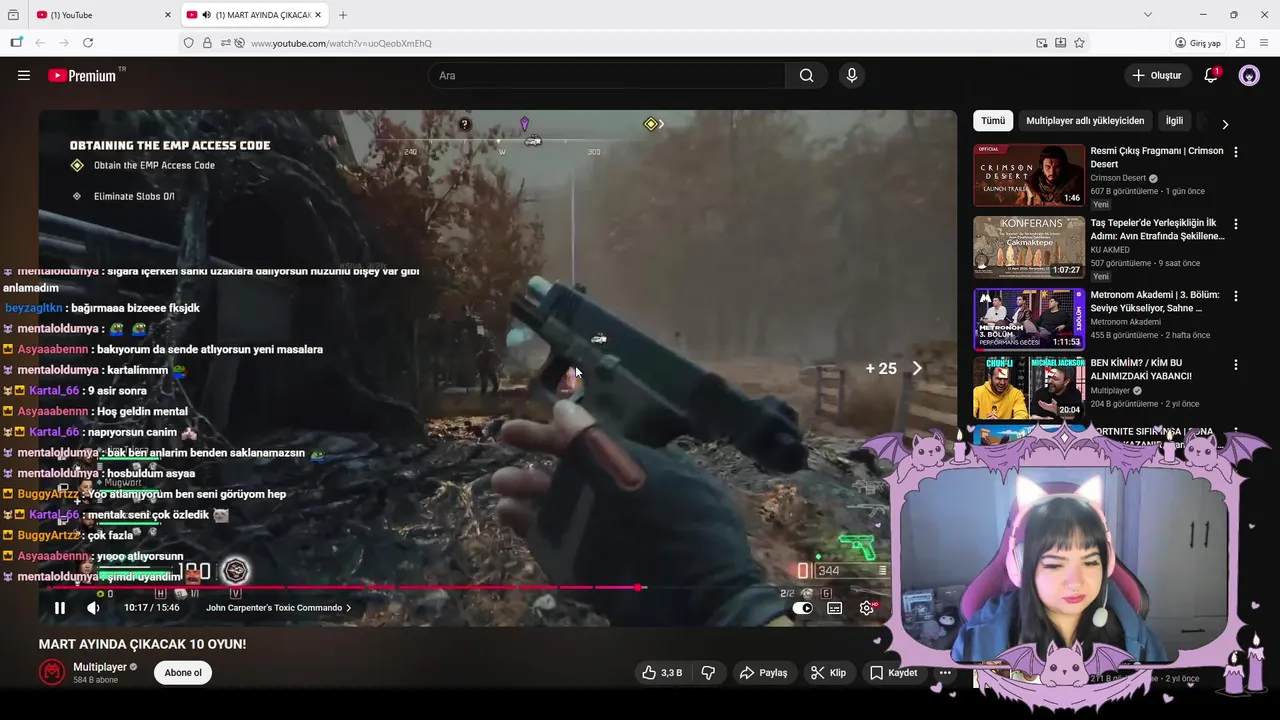Open the tab overview in the title bar
Viewport: 1280px width, 720px height.
click(x=13, y=15)
